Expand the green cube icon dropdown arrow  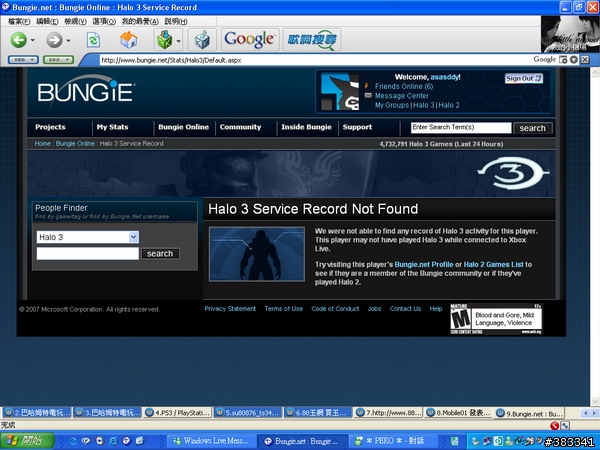(178, 40)
